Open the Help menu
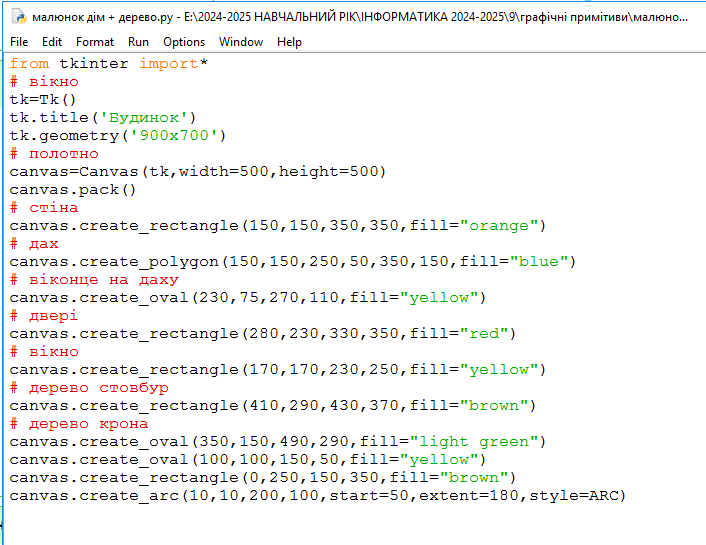This screenshot has width=706, height=545. click(289, 42)
